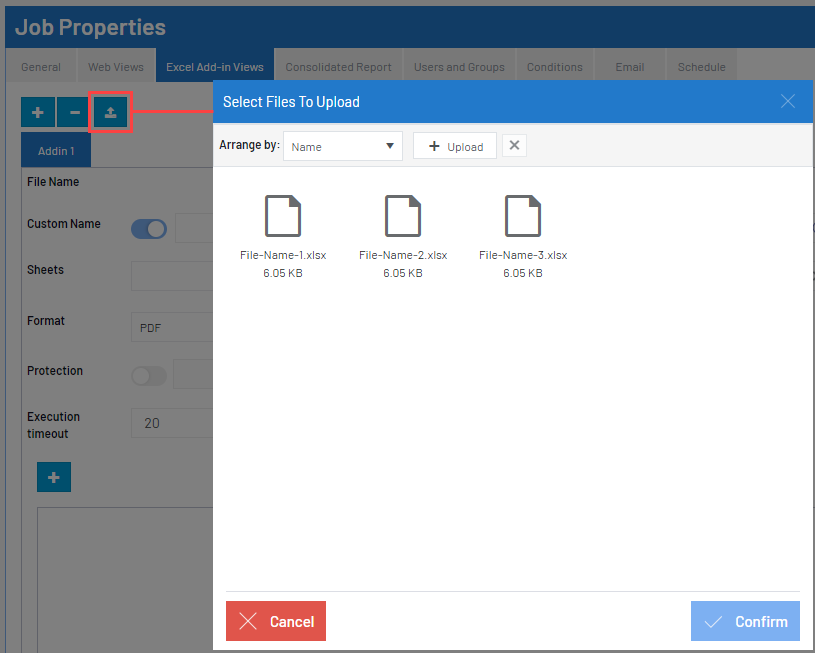Toggle the Custom Name switch off
This screenshot has height=653, width=815.
click(149, 229)
